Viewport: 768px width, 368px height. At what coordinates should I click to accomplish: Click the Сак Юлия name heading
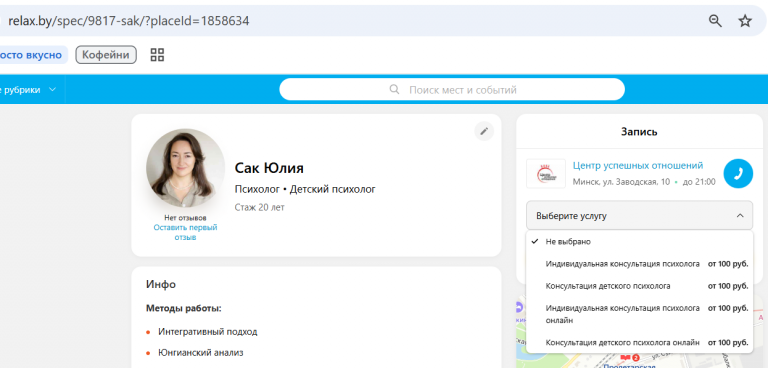269,168
